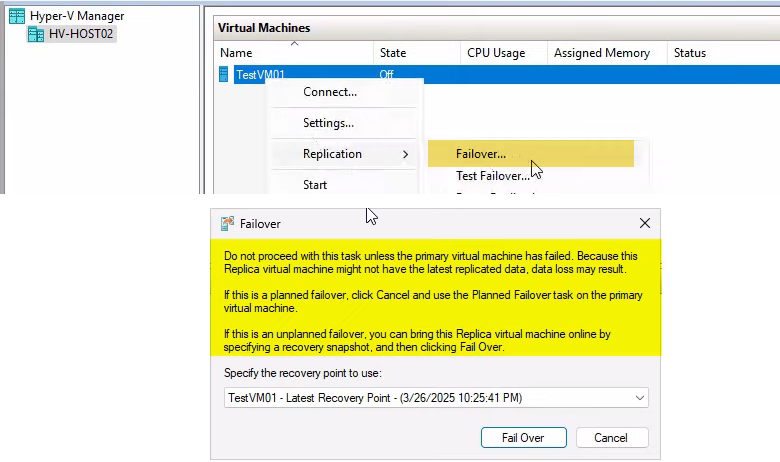Viewport: 780px width, 462px height.
Task: Click the TestVM01 virtual machine icon
Action: (223, 74)
